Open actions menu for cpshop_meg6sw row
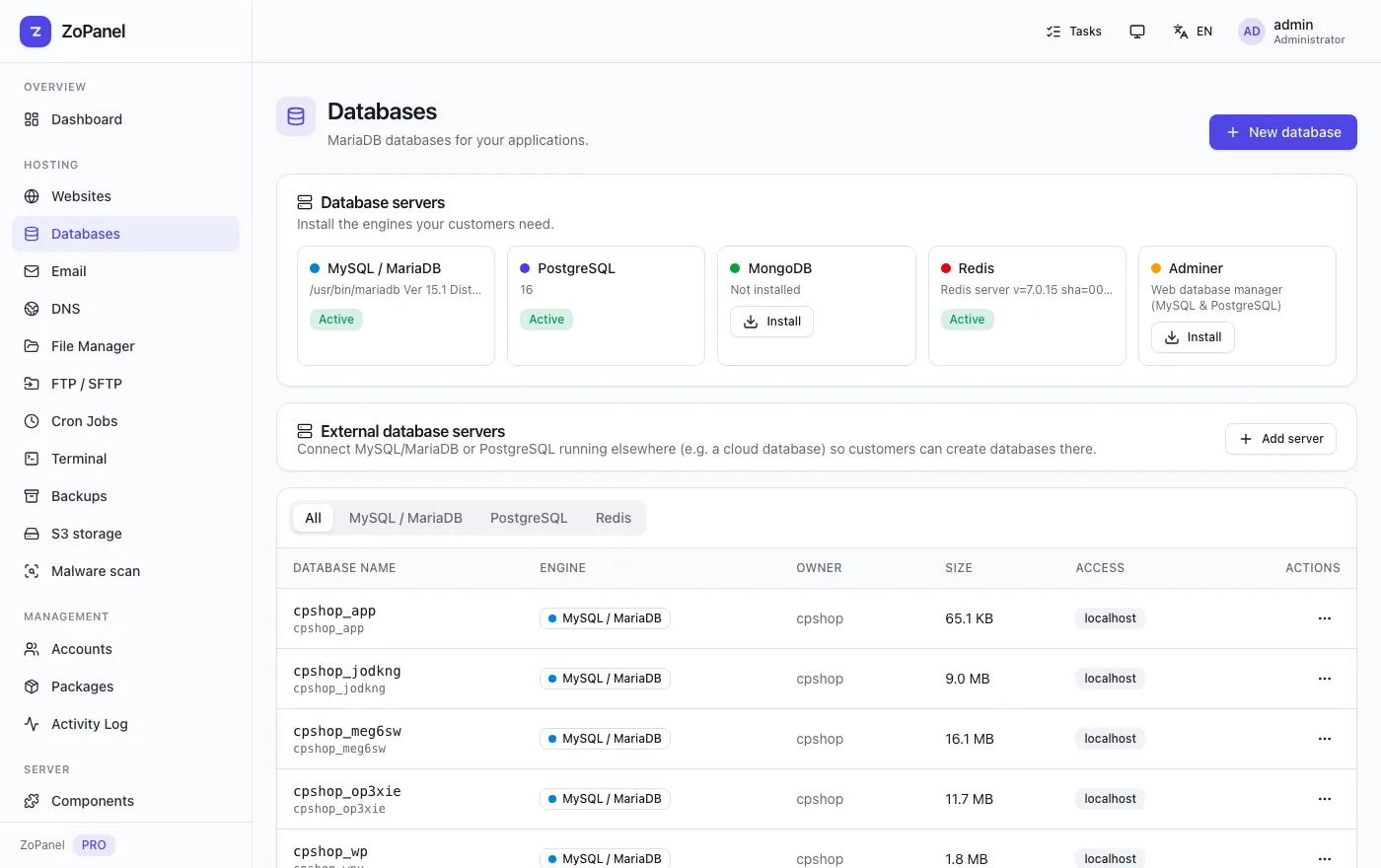The image size is (1381, 868). [1325, 739]
